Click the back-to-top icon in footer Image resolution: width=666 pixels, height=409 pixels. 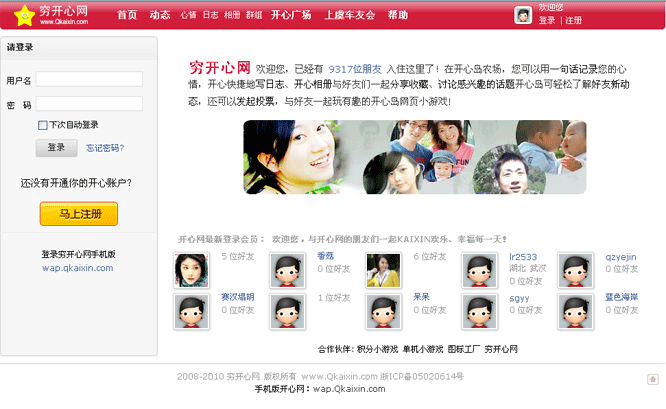coord(652,379)
